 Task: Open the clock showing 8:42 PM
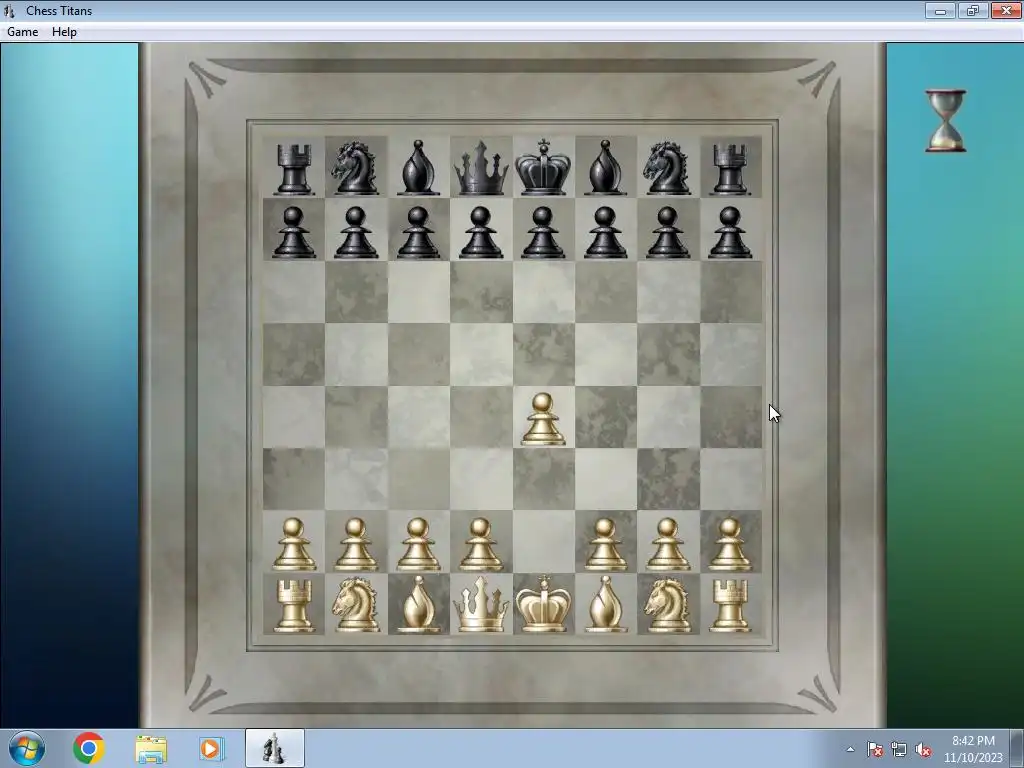pyautogui.click(x=973, y=749)
